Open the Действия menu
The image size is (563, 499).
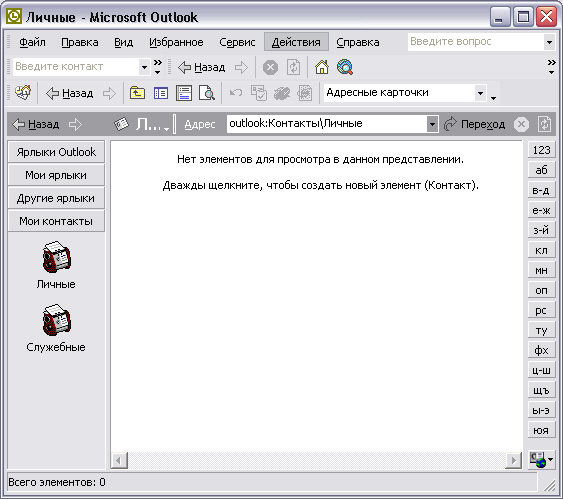[x=296, y=42]
